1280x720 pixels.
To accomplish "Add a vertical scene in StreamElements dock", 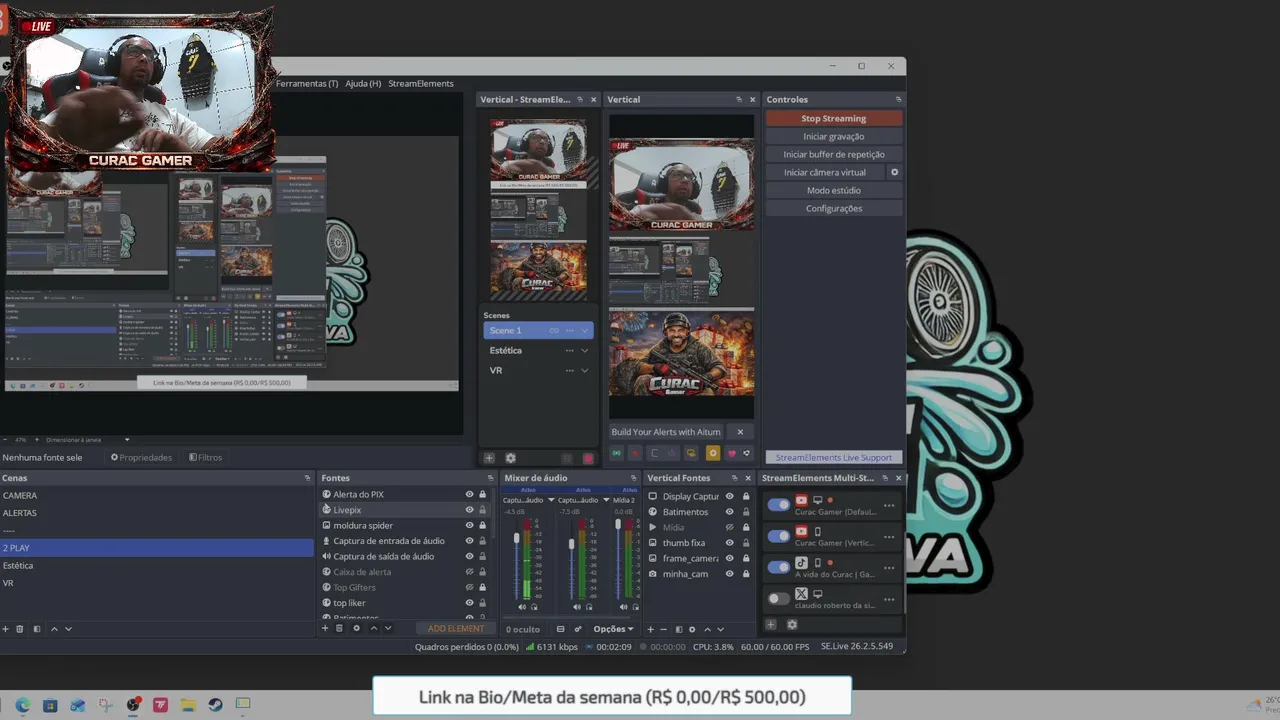I will [x=489, y=458].
